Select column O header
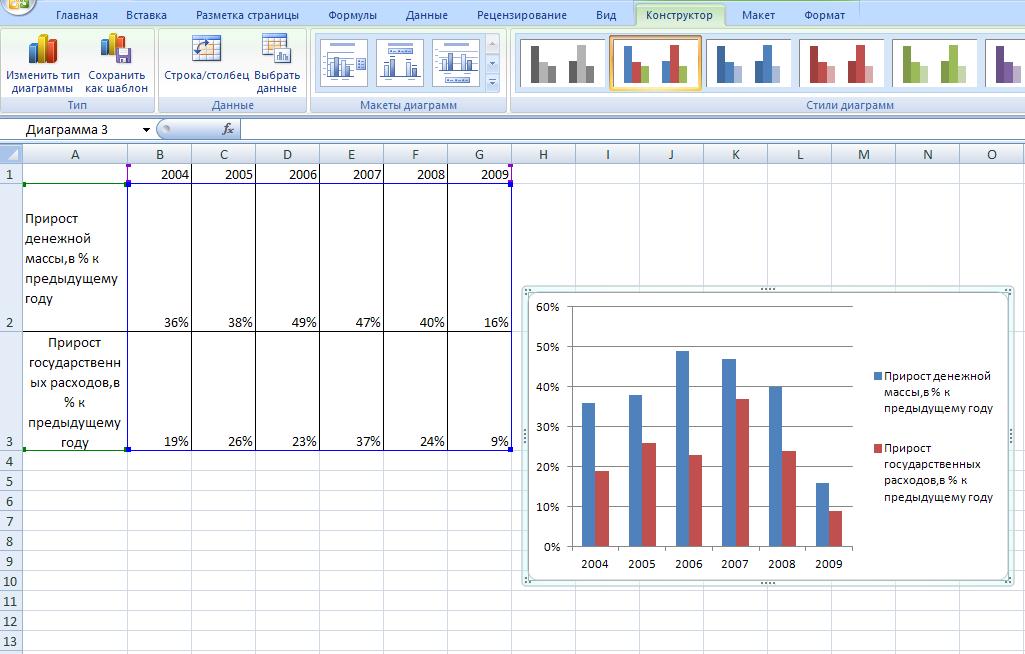Image resolution: width=1025 pixels, height=654 pixels. click(x=992, y=154)
